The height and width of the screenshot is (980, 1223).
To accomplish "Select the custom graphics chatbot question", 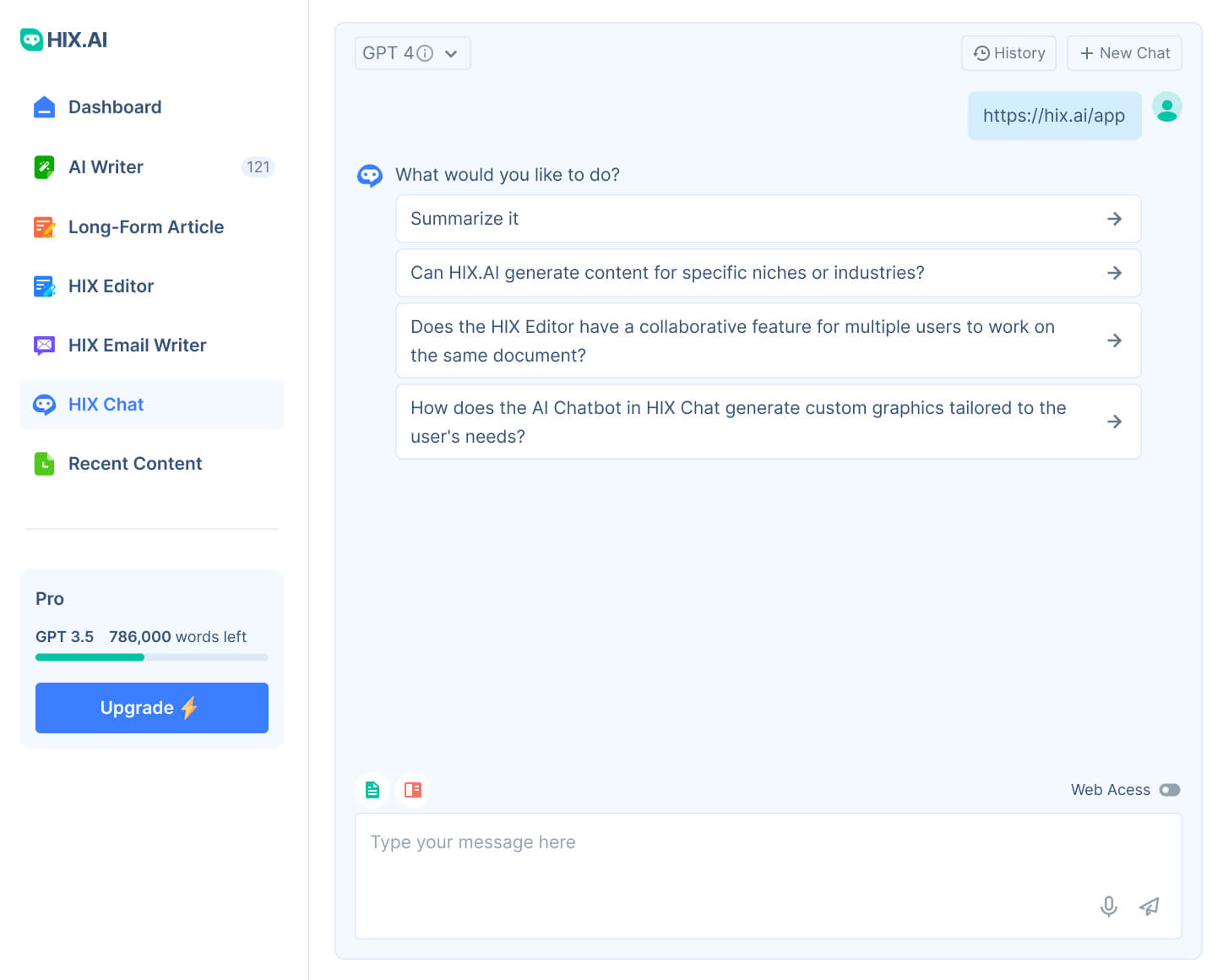I will point(768,422).
